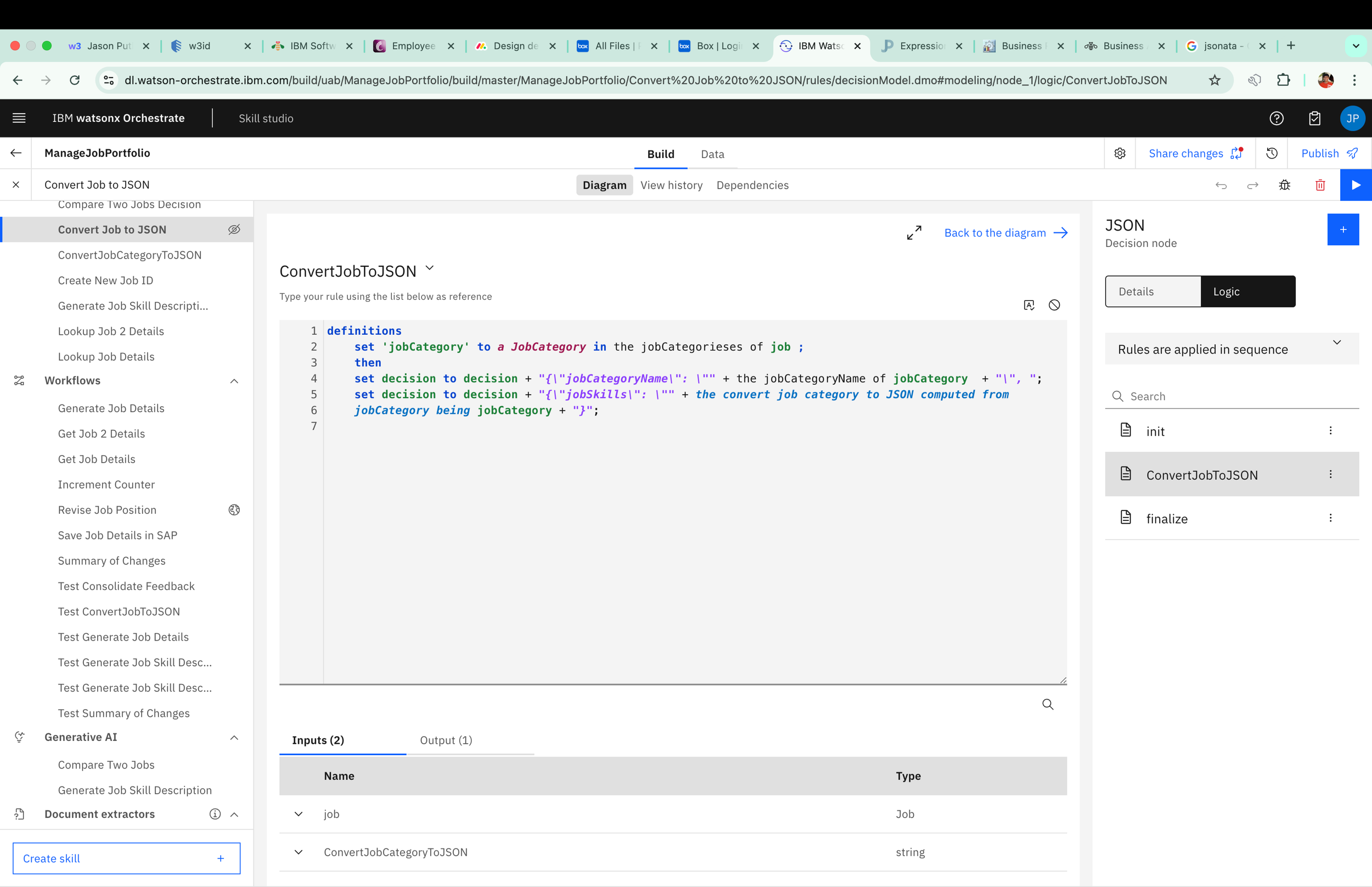Click the Create skill button
This screenshot has width=1372, height=887.
pyautogui.click(x=126, y=858)
